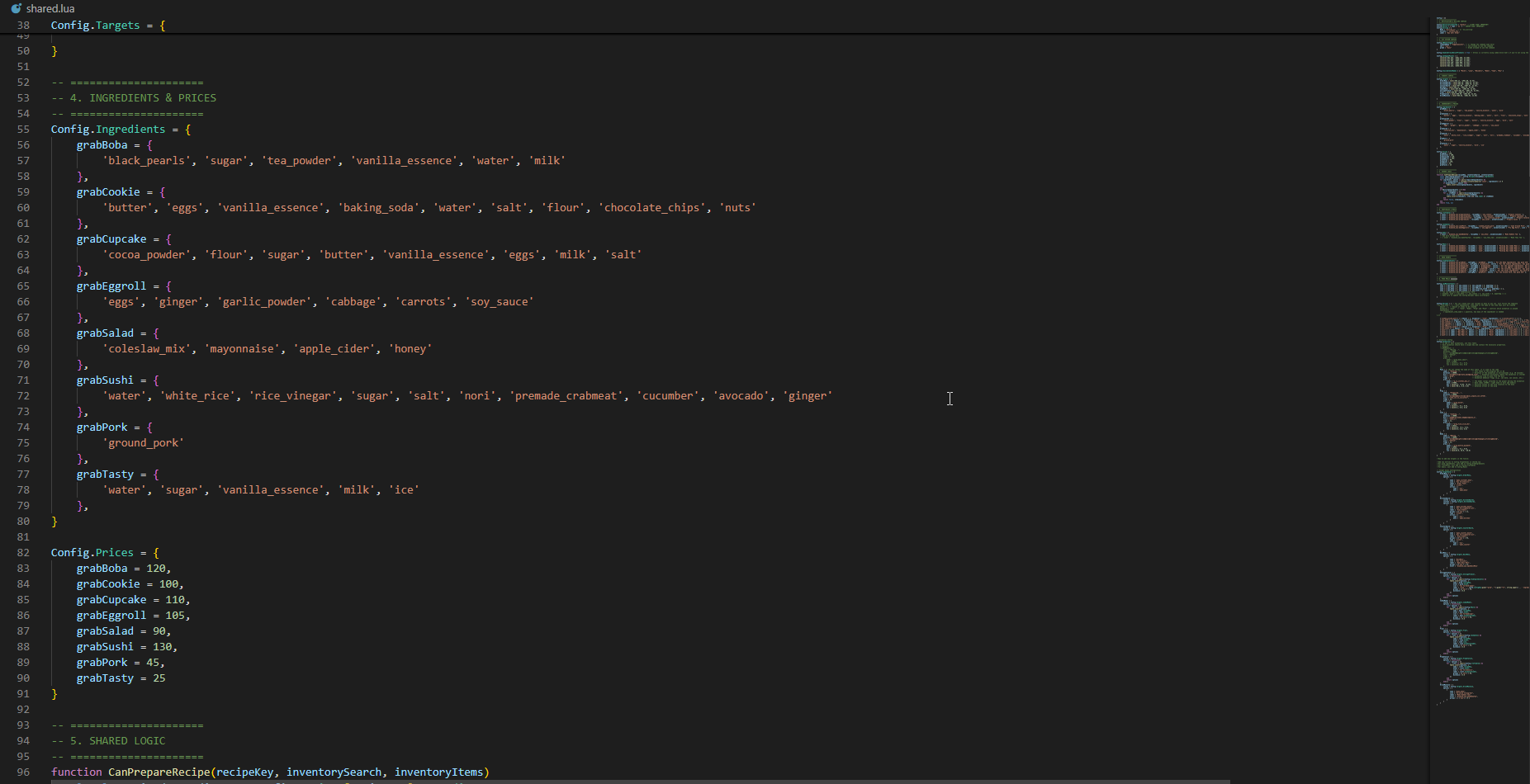Select the grabSushi price 130

click(164, 646)
